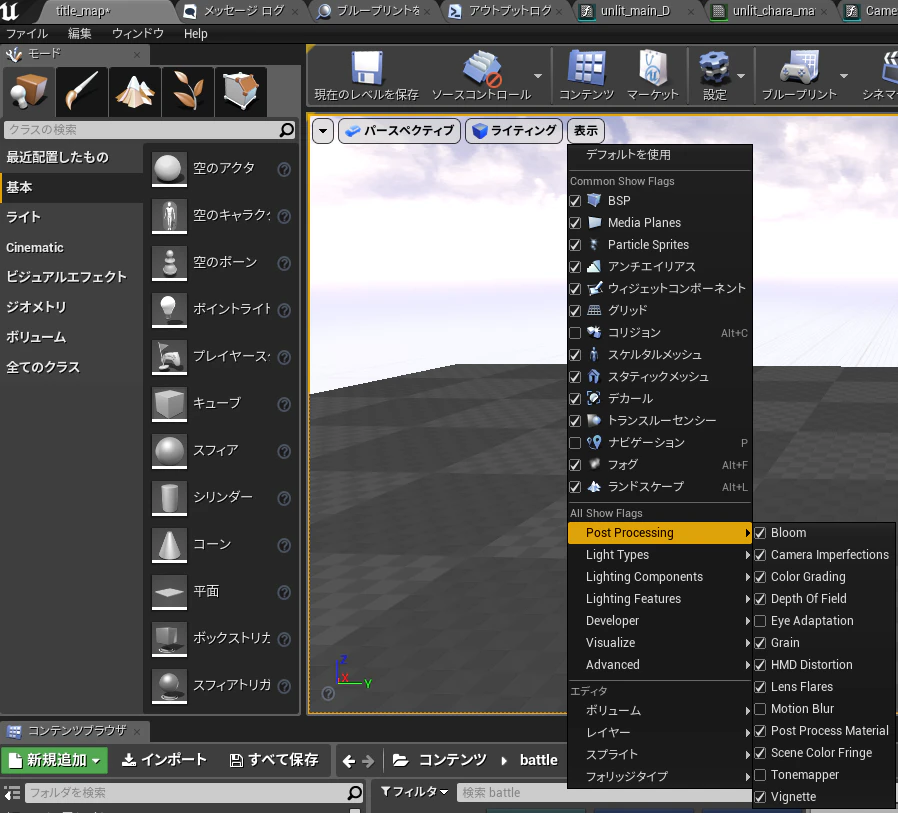898x813 pixels.
Task: Expand the Source Control dropdown arrow
Action: click(x=538, y=76)
